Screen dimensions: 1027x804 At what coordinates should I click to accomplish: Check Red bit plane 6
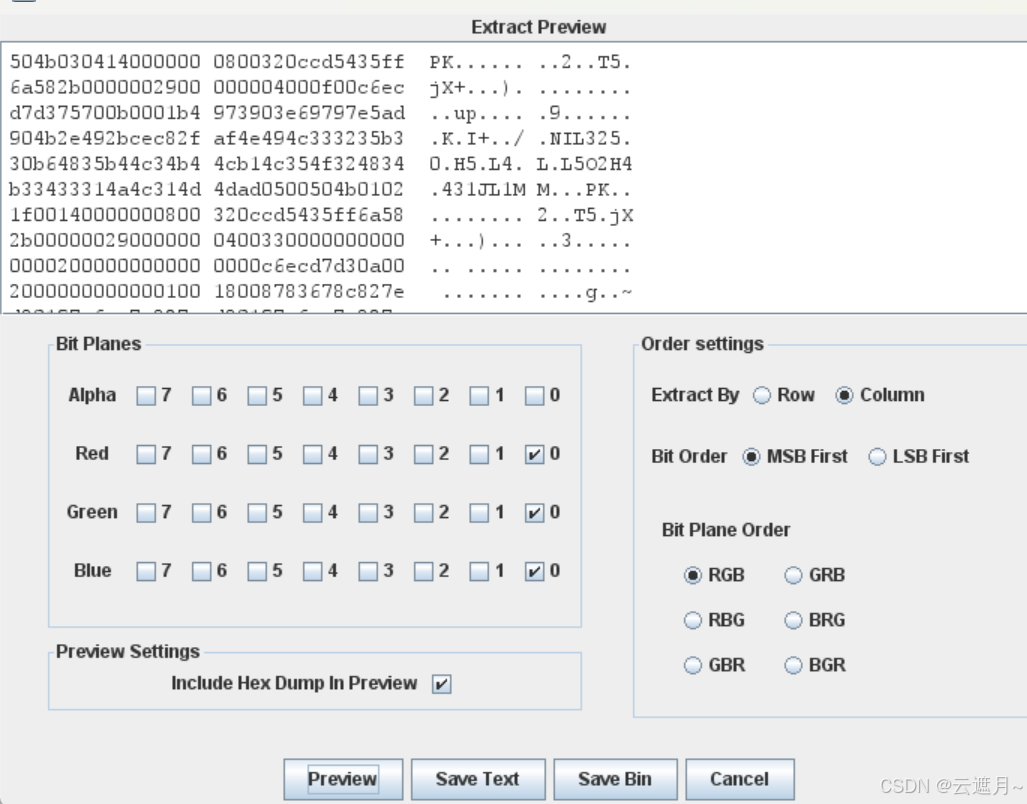[201, 454]
